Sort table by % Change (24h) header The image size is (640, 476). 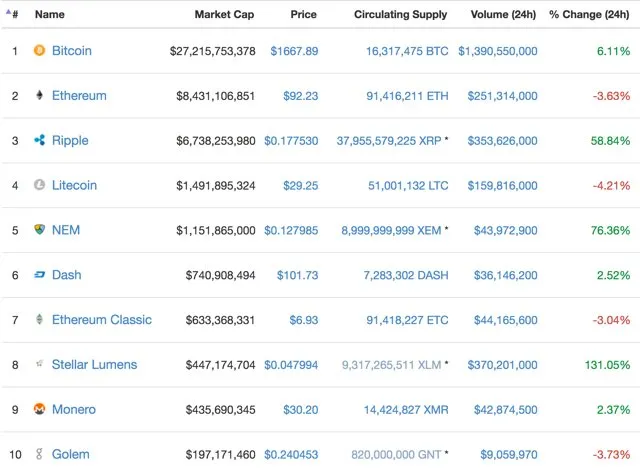(589, 14)
